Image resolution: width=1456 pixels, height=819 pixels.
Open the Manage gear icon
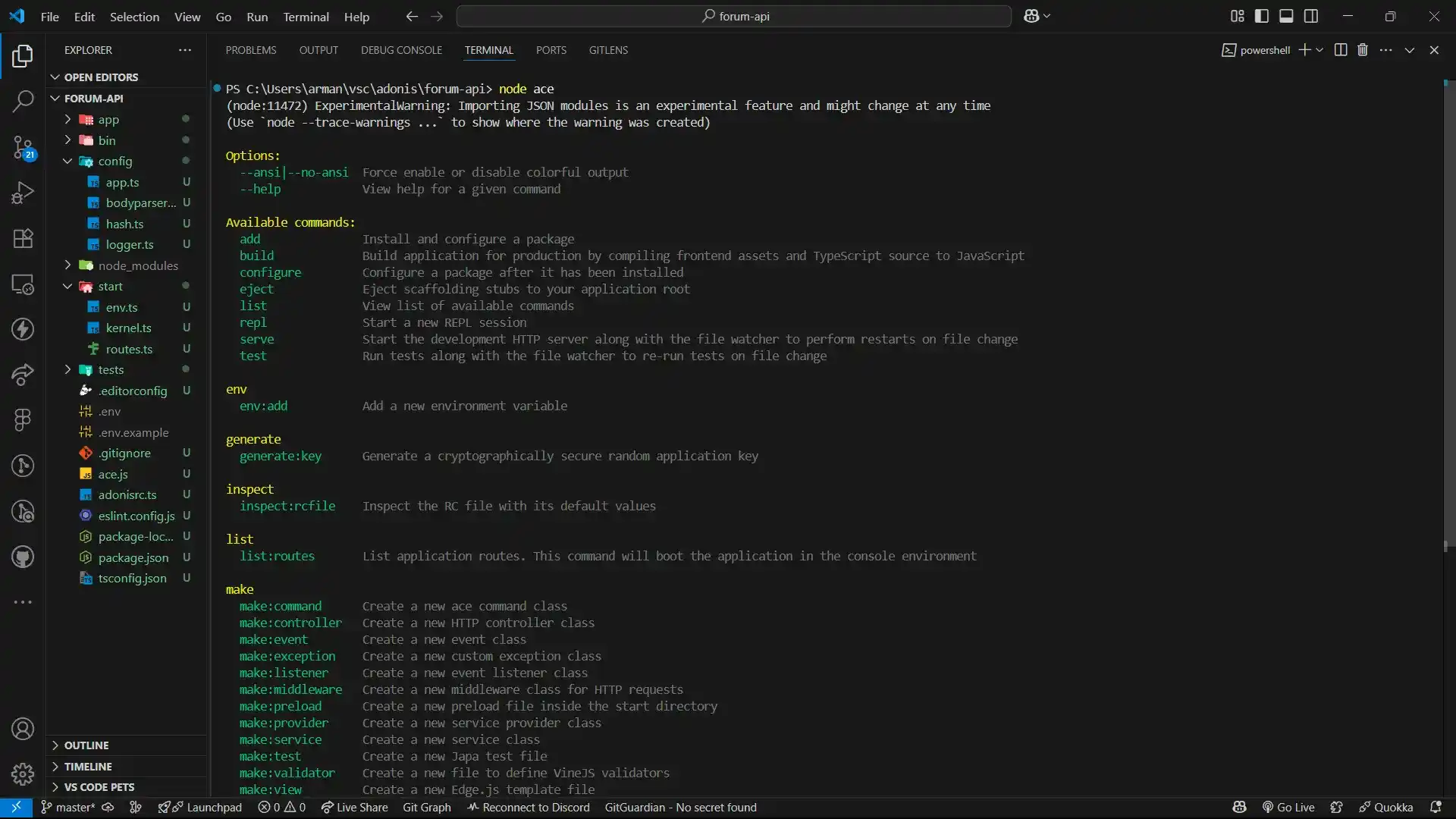pyautogui.click(x=23, y=773)
